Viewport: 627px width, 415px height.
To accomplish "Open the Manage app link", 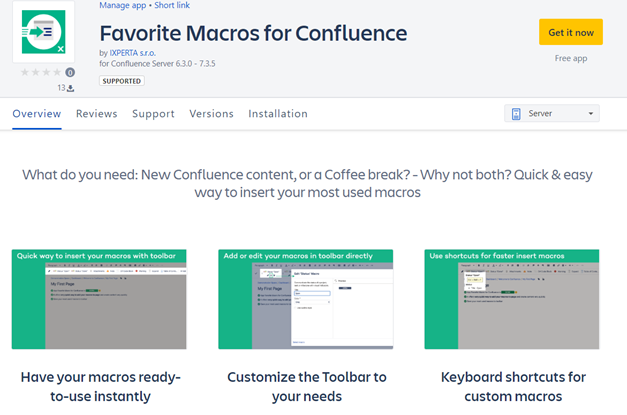I will click(x=122, y=5).
